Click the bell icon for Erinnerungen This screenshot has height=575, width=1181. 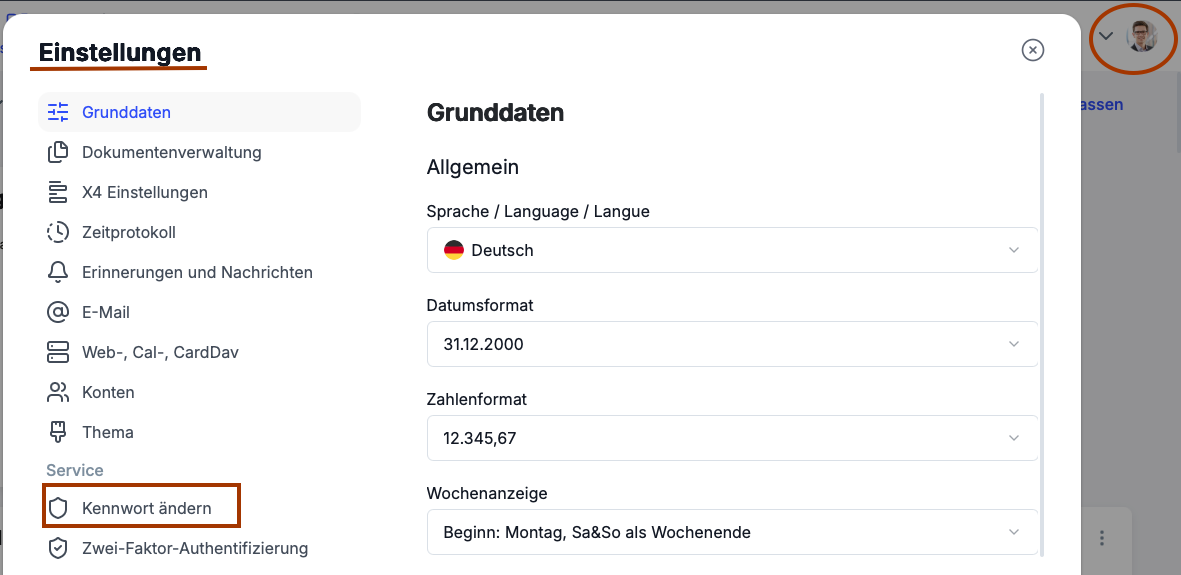pos(58,272)
